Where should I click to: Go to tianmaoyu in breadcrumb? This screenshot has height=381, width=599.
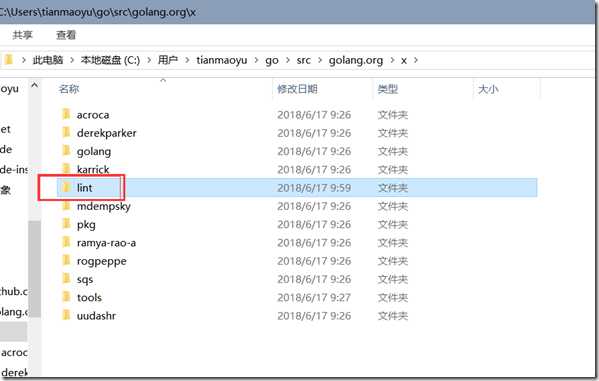coord(222,60)
